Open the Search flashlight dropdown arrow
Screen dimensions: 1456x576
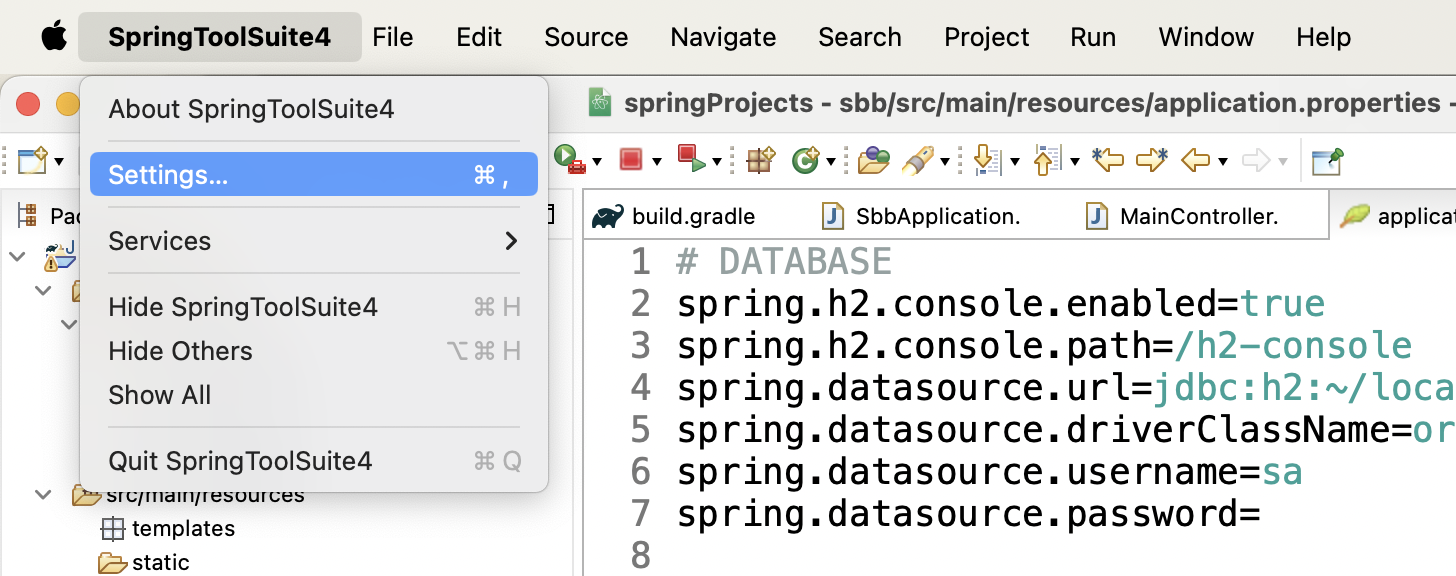coord(943,161)
